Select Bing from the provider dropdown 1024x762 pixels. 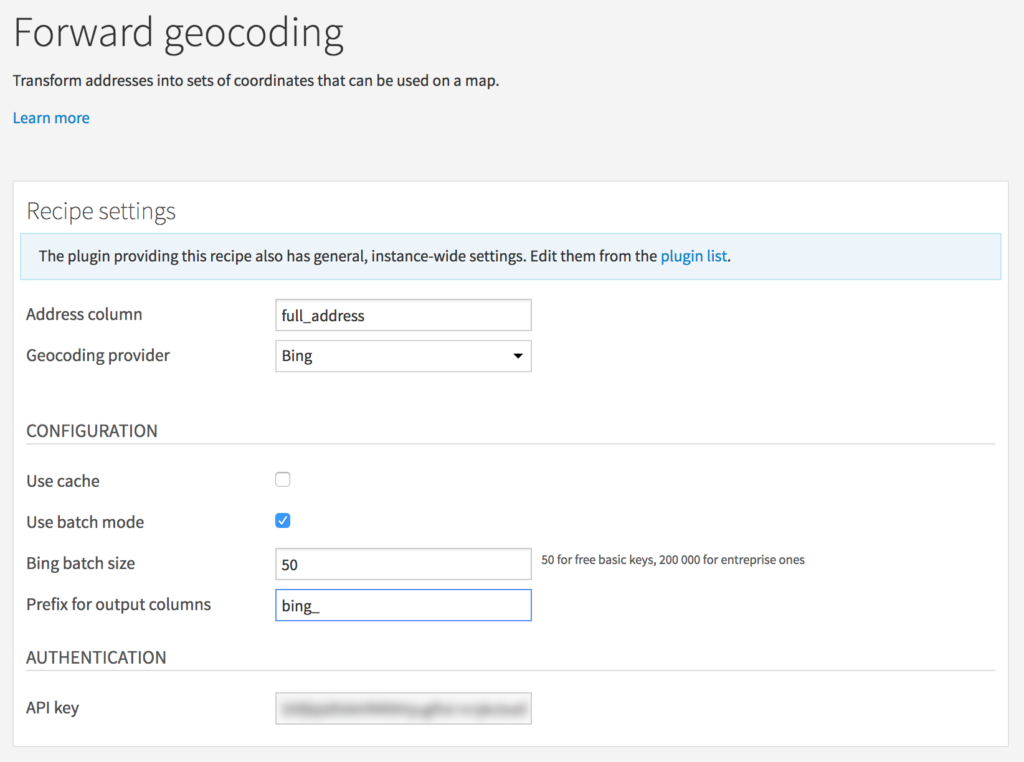(x=403, y=356)
